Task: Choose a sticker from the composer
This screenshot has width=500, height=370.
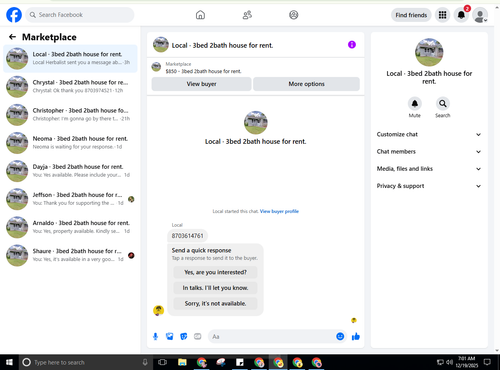Action: (x=184, y=337)
